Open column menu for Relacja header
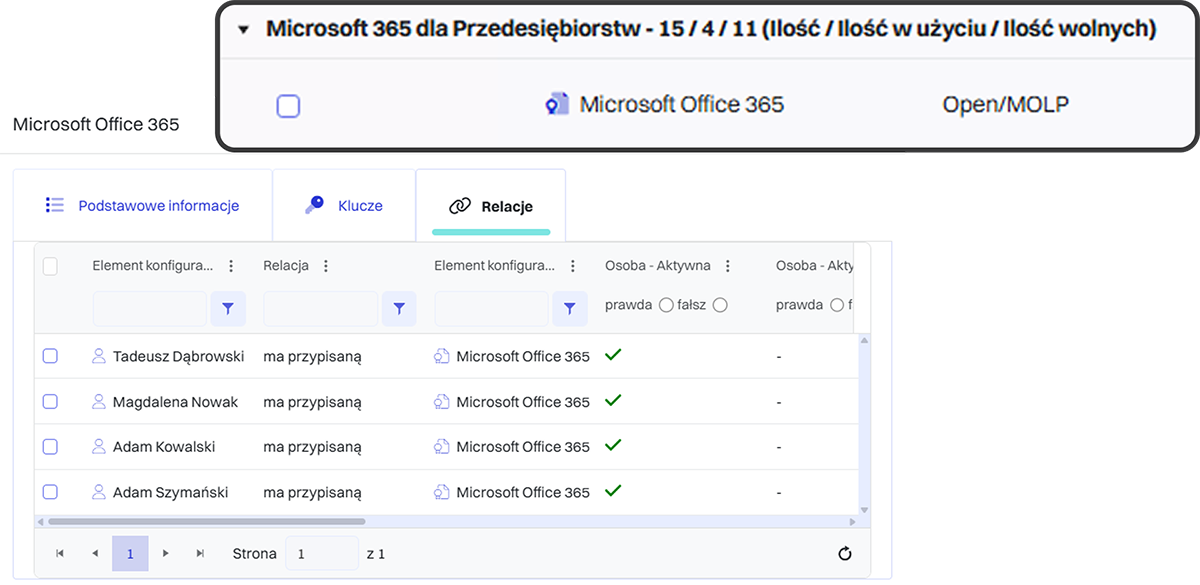This screenshot has width=1200, height=585. coord(325,266)
